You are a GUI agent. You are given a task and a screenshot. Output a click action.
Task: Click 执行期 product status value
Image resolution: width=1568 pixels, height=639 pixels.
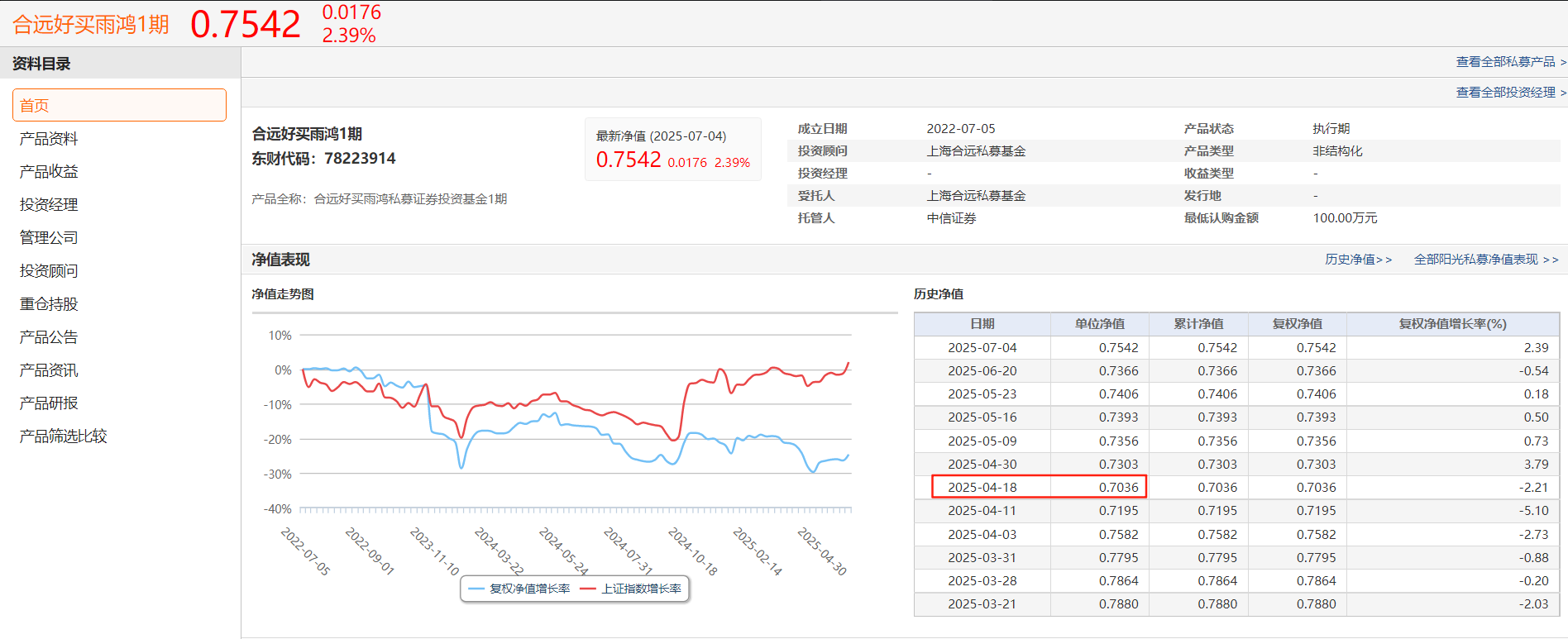click(1331, 129)
